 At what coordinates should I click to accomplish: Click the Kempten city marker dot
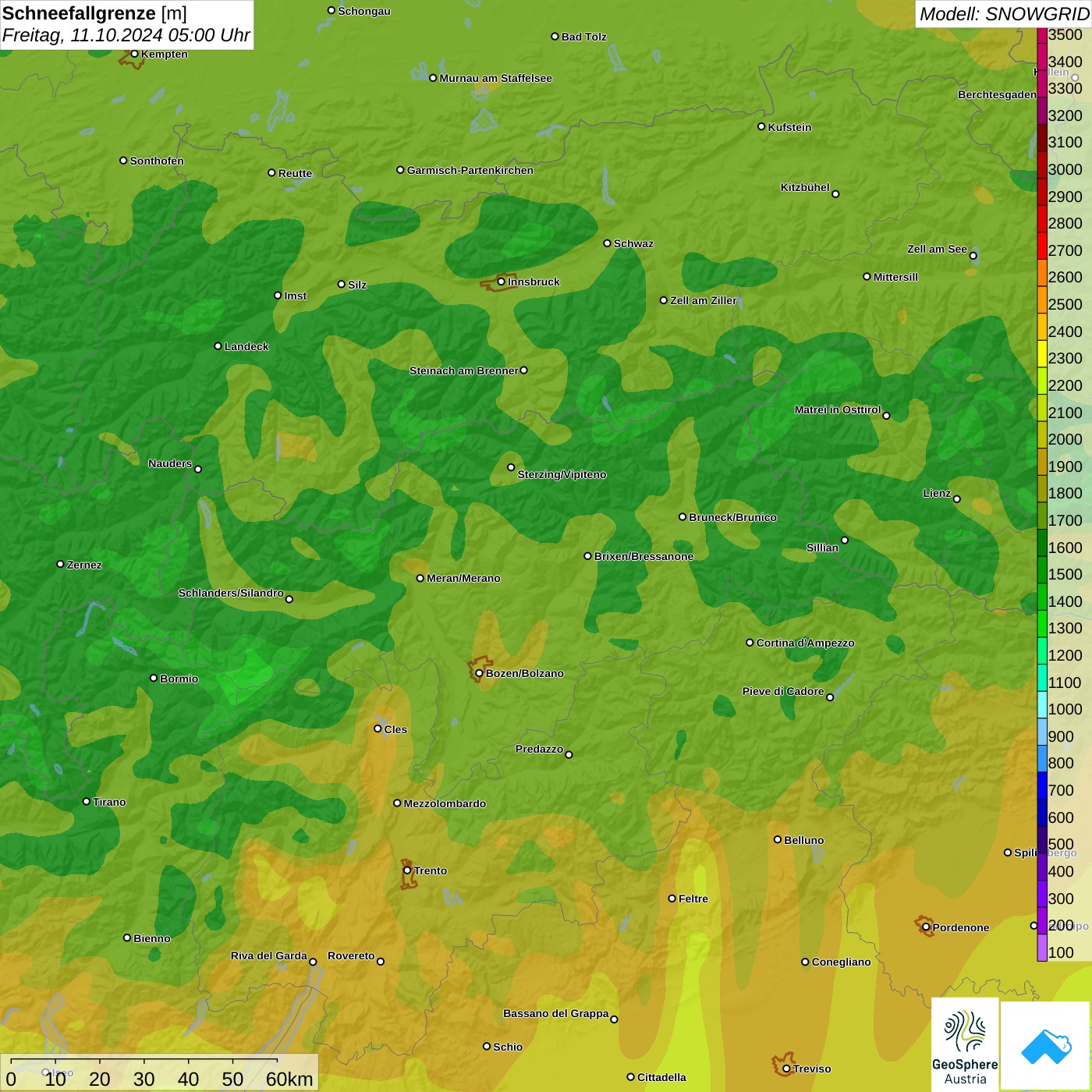pos(135,54)
